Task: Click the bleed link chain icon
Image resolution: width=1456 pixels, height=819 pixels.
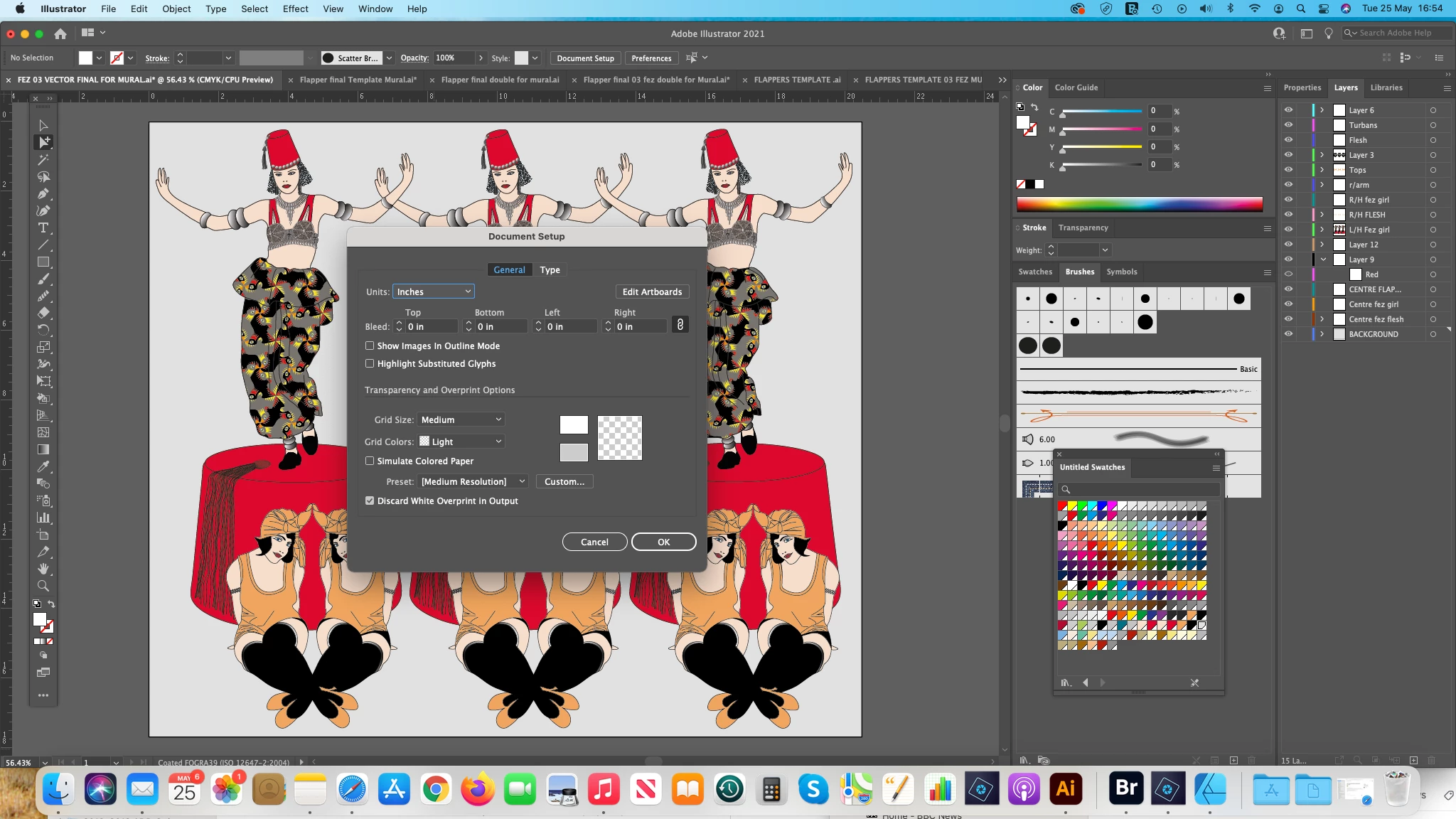Action: [680, 325]
